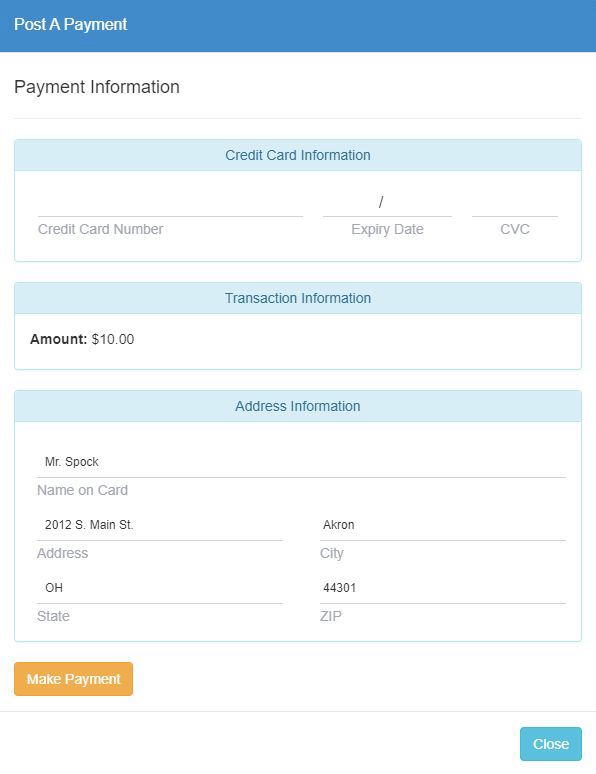Click the State field showing OH
596x774 pixels.
[160, 588]
